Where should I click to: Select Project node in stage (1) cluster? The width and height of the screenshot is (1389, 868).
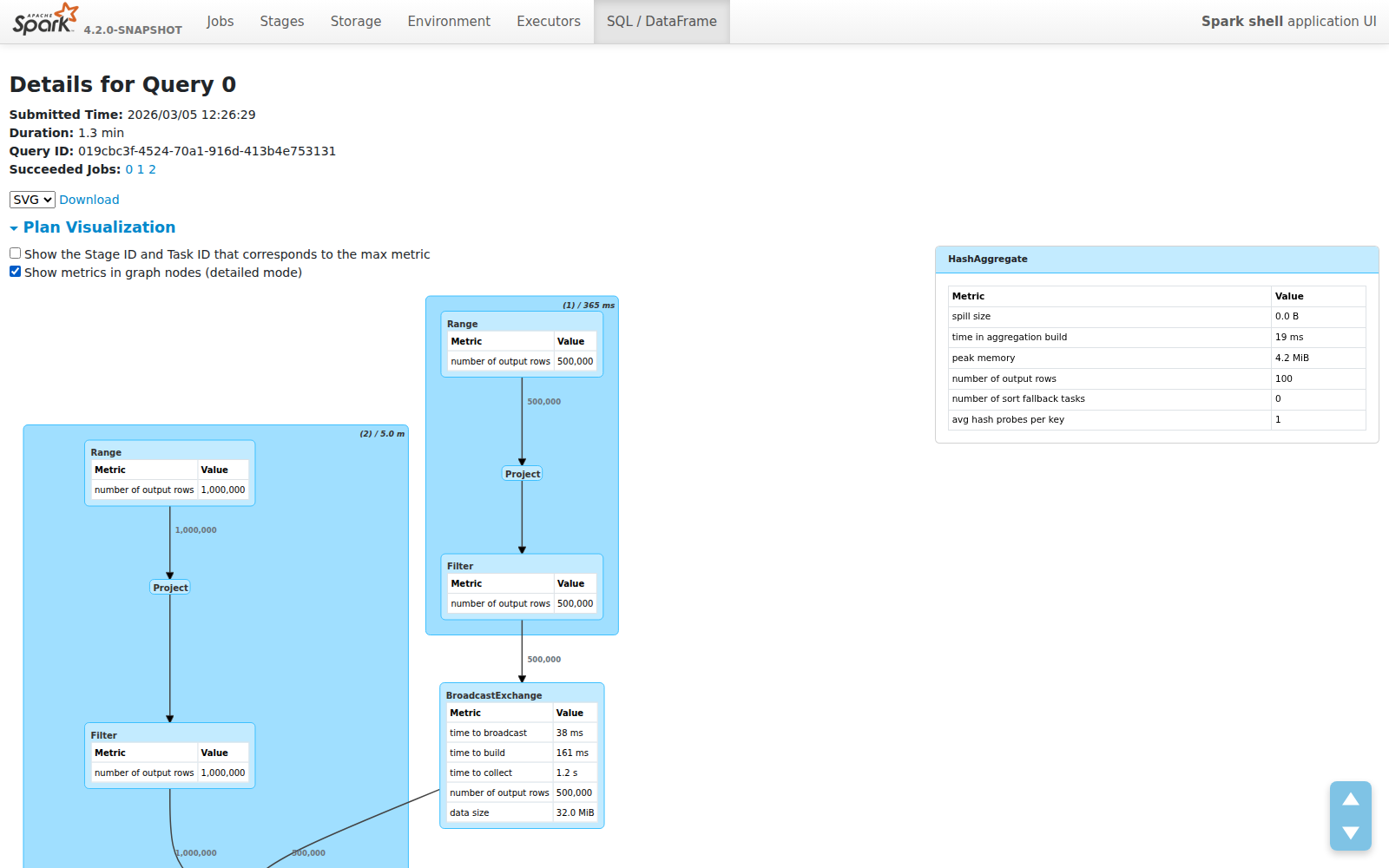523,474
